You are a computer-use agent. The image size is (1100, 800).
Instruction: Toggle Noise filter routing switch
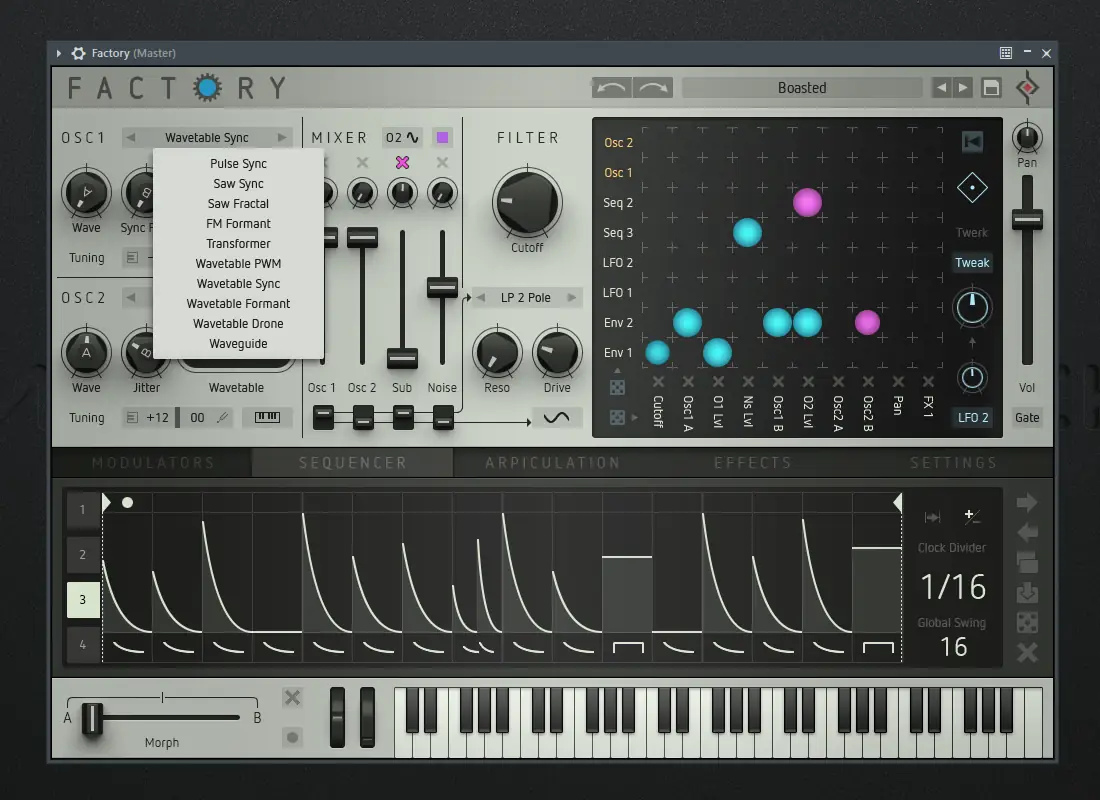(443, 418)
